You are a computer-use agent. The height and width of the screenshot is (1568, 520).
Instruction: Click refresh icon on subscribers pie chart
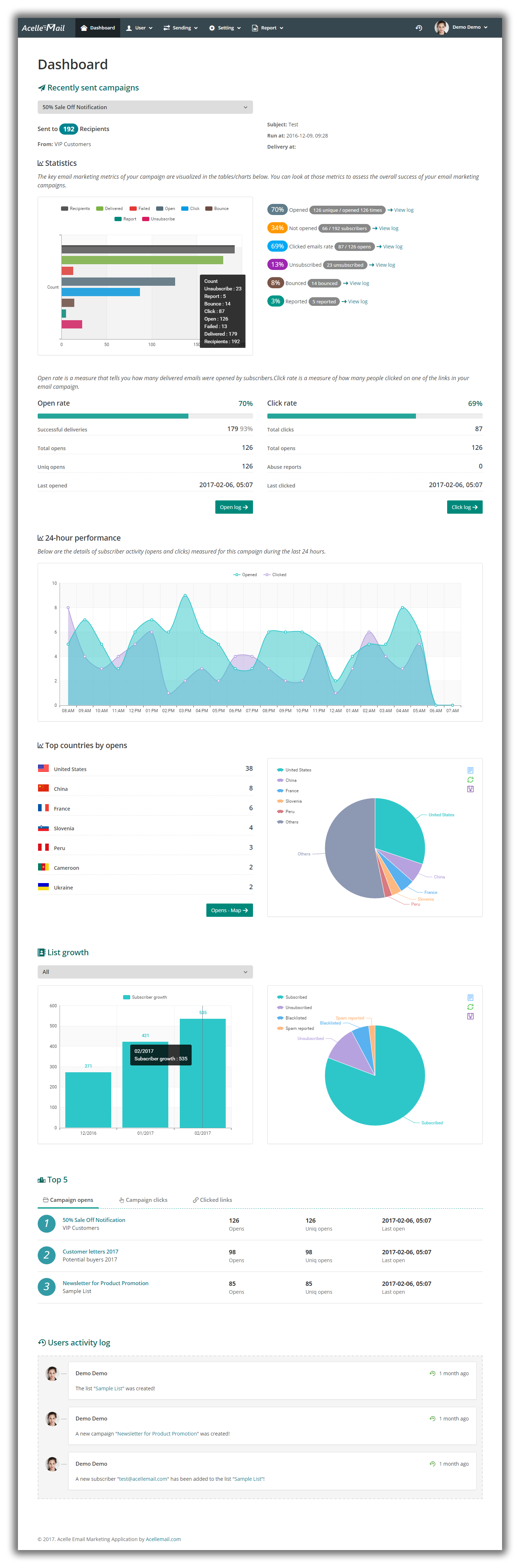coord(470,1007)
